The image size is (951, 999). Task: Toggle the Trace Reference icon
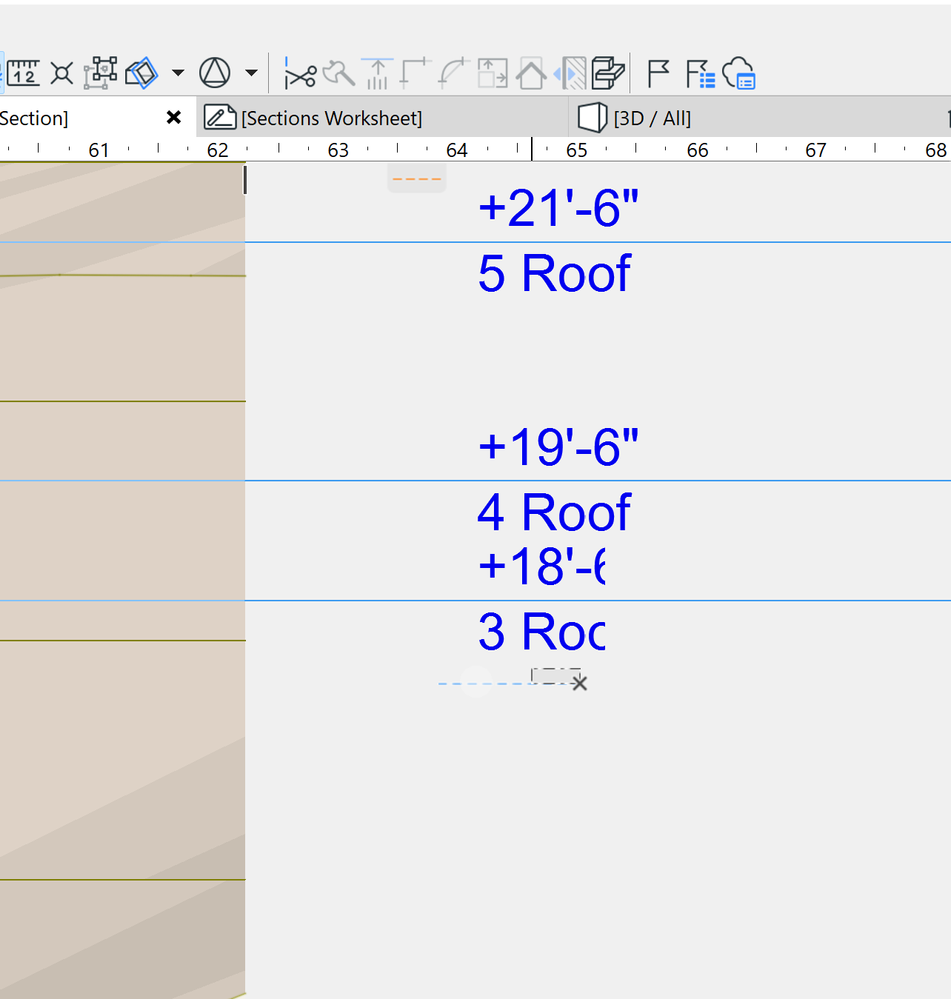pos(141,73)
